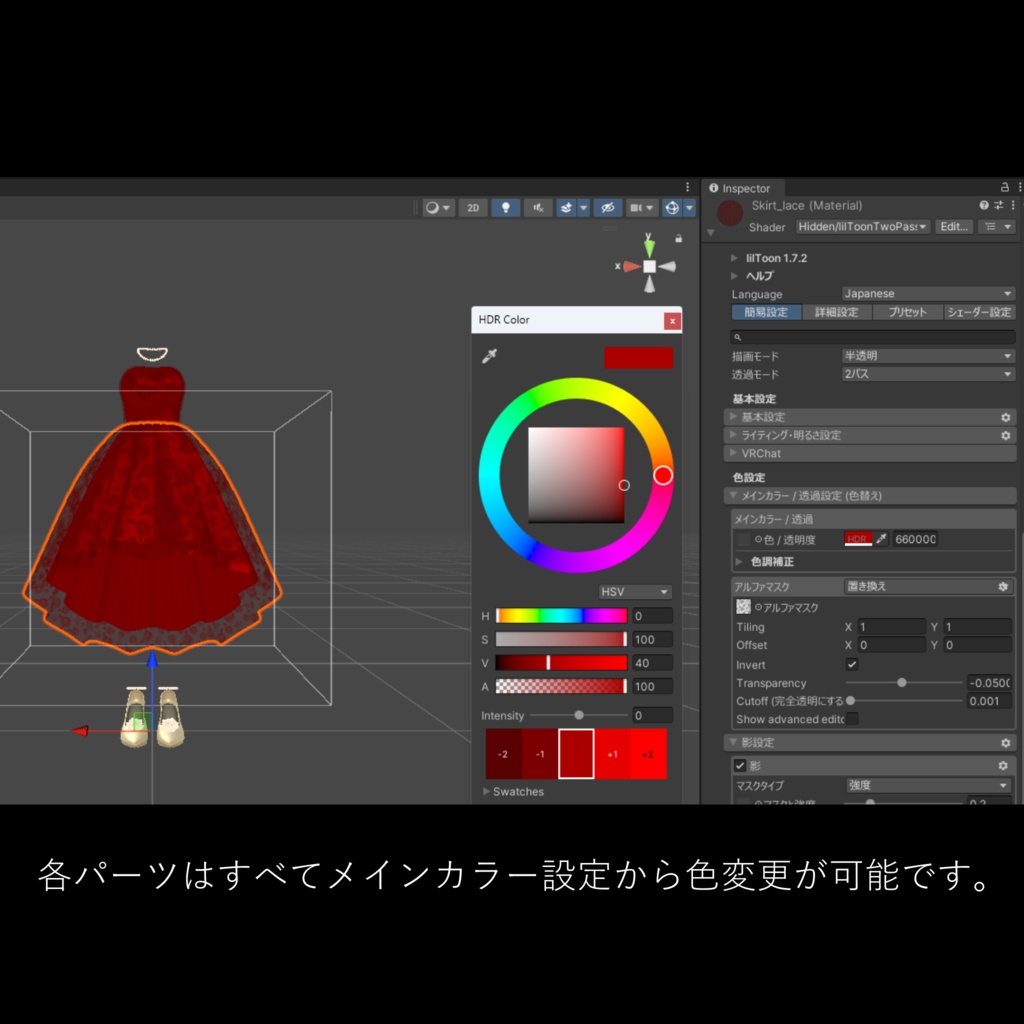Click the Edit... button next to the shader
The height and width of the screenshot is (1024, 1024).
(x=954, y=227)
